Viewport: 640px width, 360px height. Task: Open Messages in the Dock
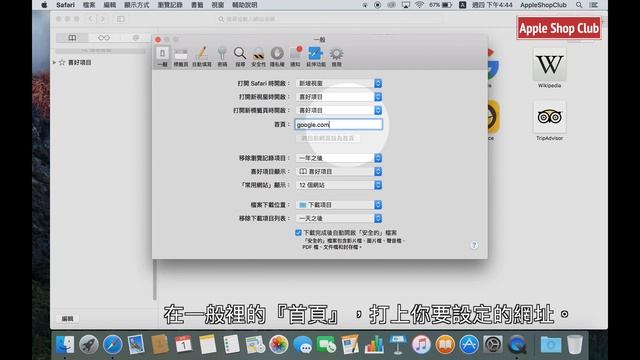[302, 344]
